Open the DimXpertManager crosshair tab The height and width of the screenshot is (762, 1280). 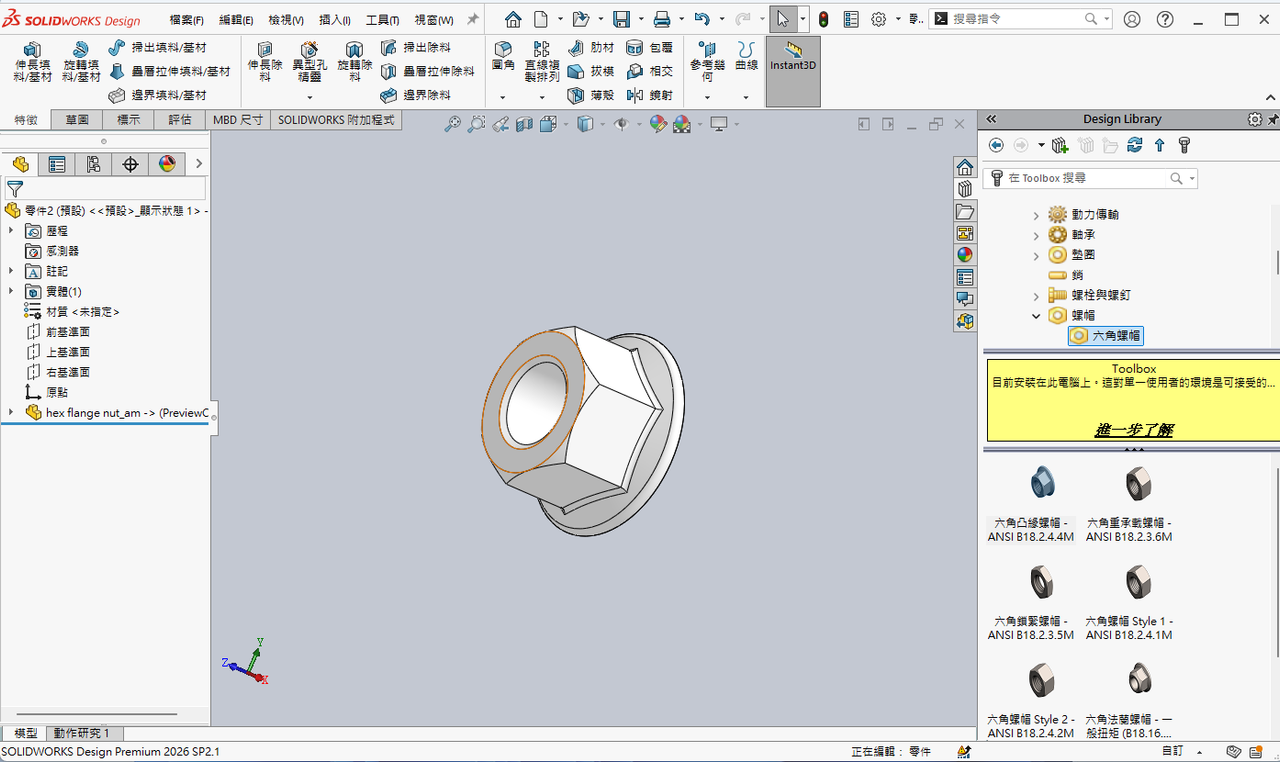pyautogui.click(x=130, y=164)
